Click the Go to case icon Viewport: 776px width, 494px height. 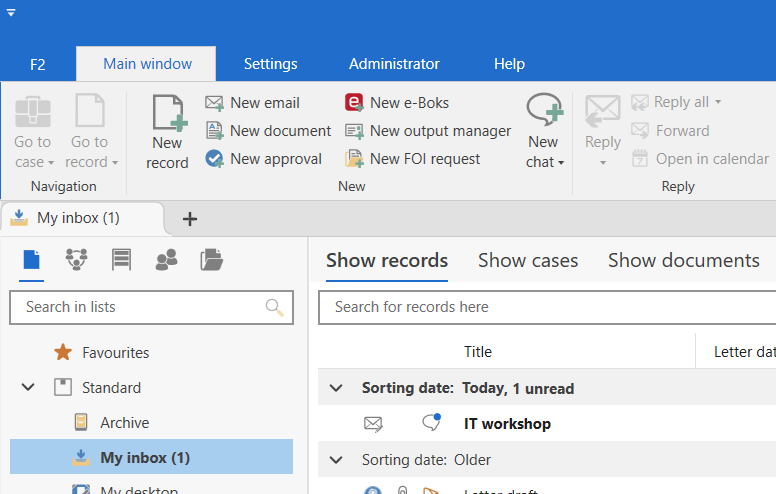(33, 112)
